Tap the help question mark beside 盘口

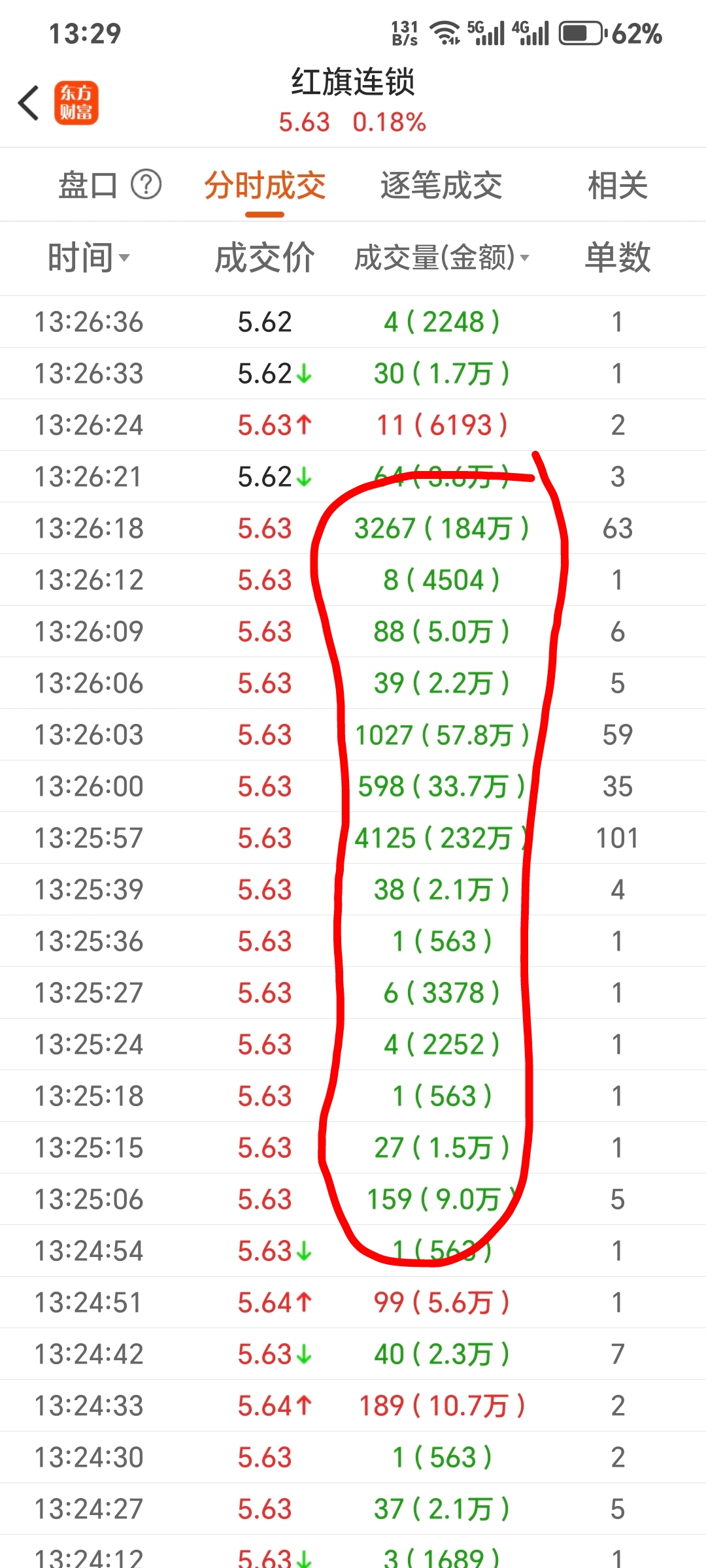[146, 185]
